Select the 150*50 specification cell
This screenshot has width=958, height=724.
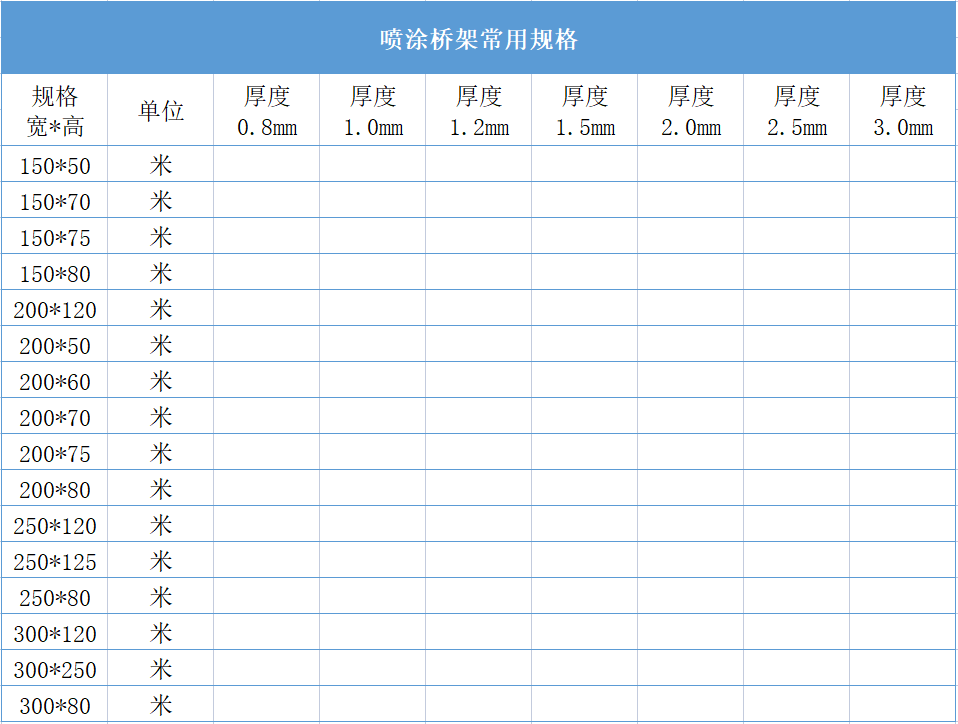tap(55, 165)
